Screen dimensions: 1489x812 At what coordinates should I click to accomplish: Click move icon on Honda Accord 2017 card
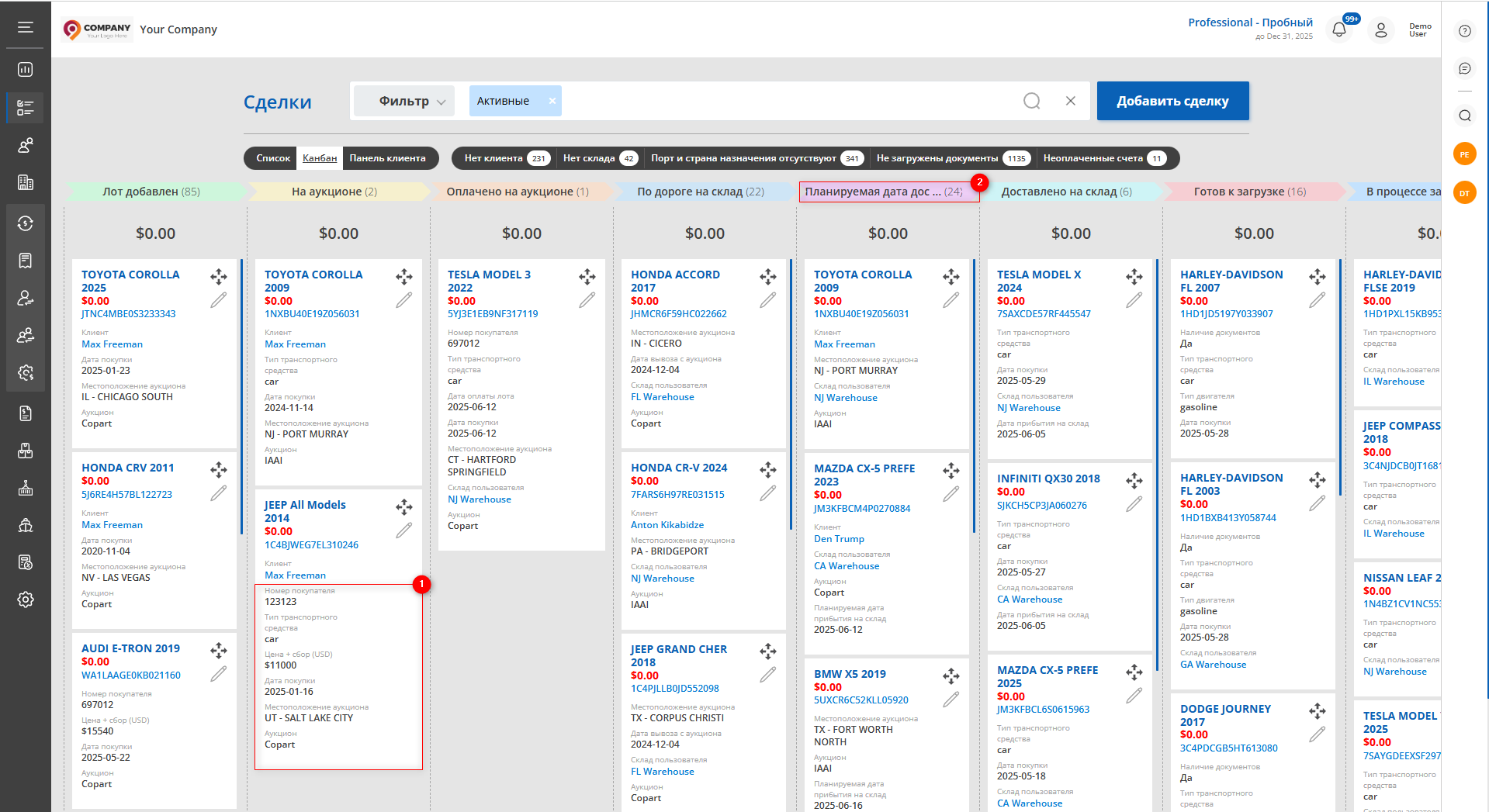(768, 277)
